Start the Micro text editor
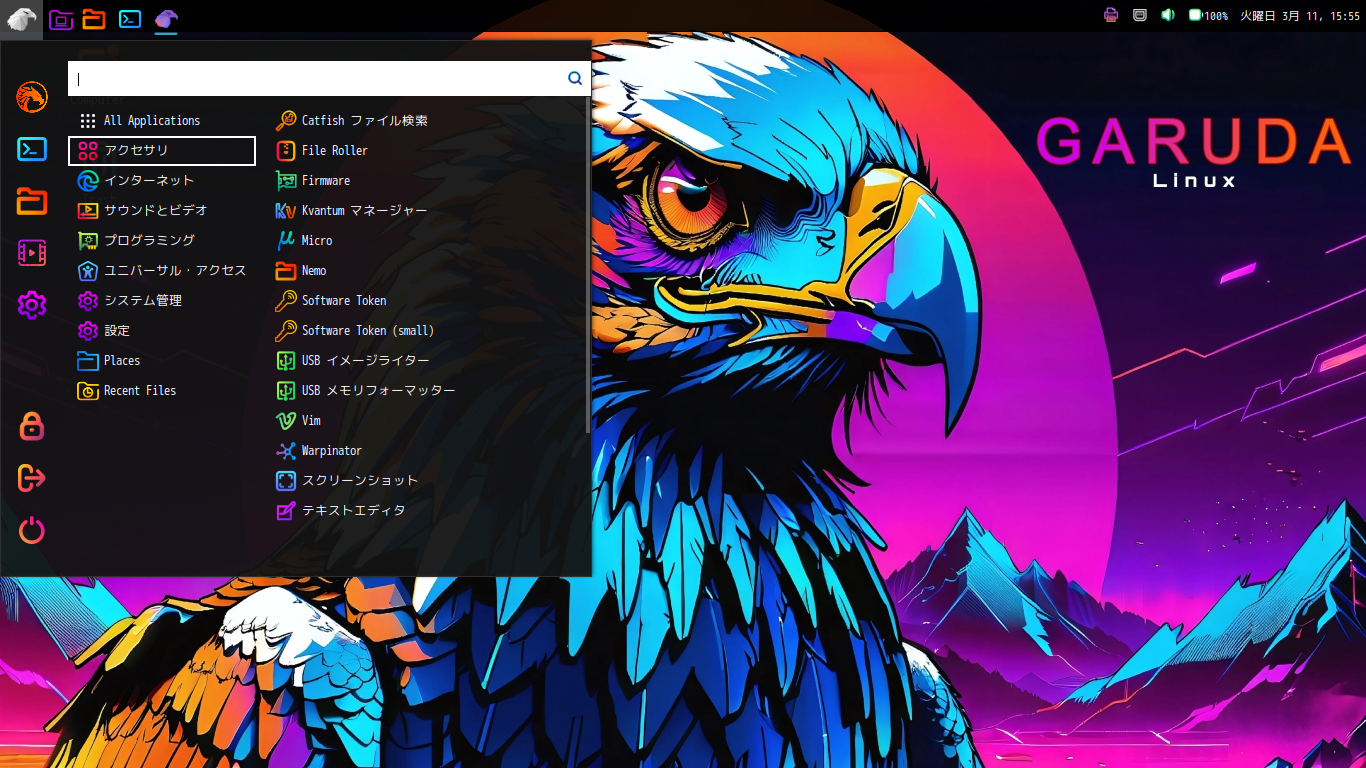1366x768 pixels. [427, 240]
